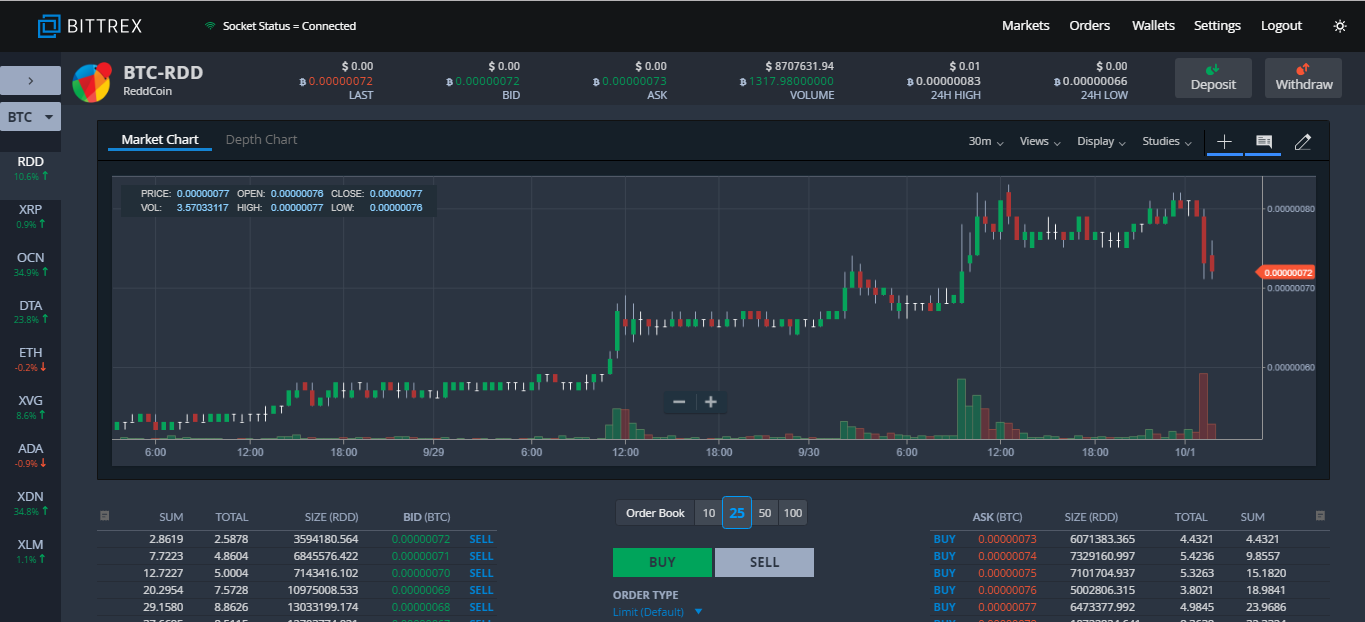The height and width of the screenshot is (622, 1365).
Task: Set order book depth to 10
Action: 708,513
